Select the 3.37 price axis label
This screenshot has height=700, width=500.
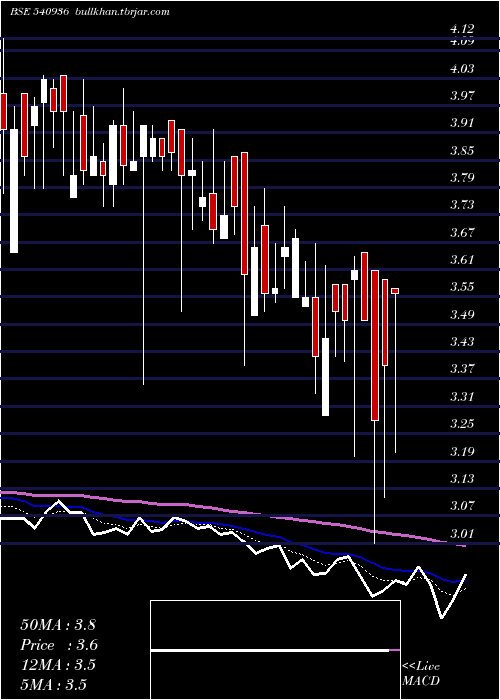(x=462, y=369)
